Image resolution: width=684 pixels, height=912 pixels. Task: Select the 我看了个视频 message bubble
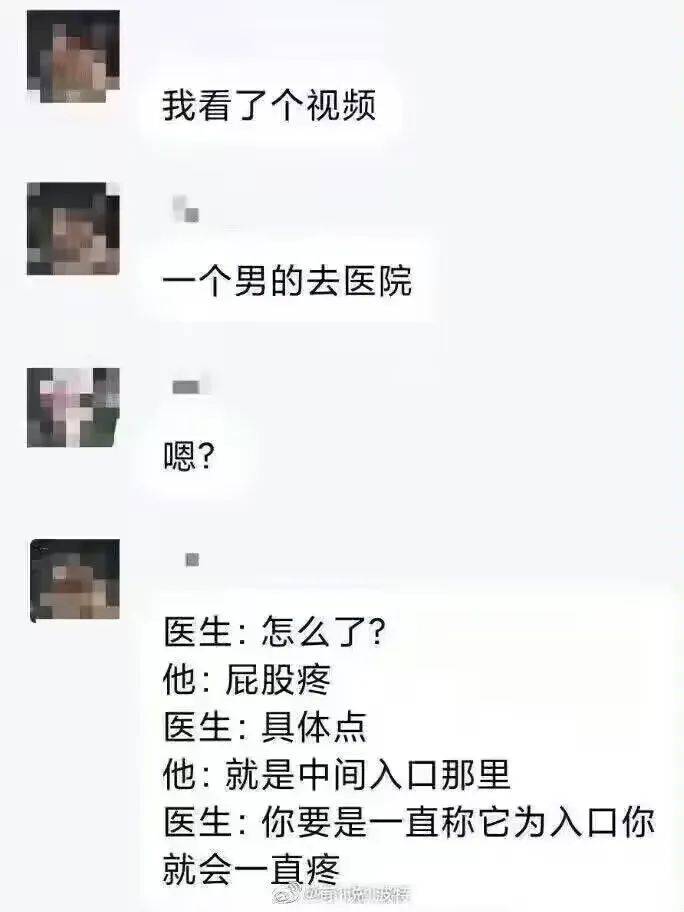tap(269, 105)
